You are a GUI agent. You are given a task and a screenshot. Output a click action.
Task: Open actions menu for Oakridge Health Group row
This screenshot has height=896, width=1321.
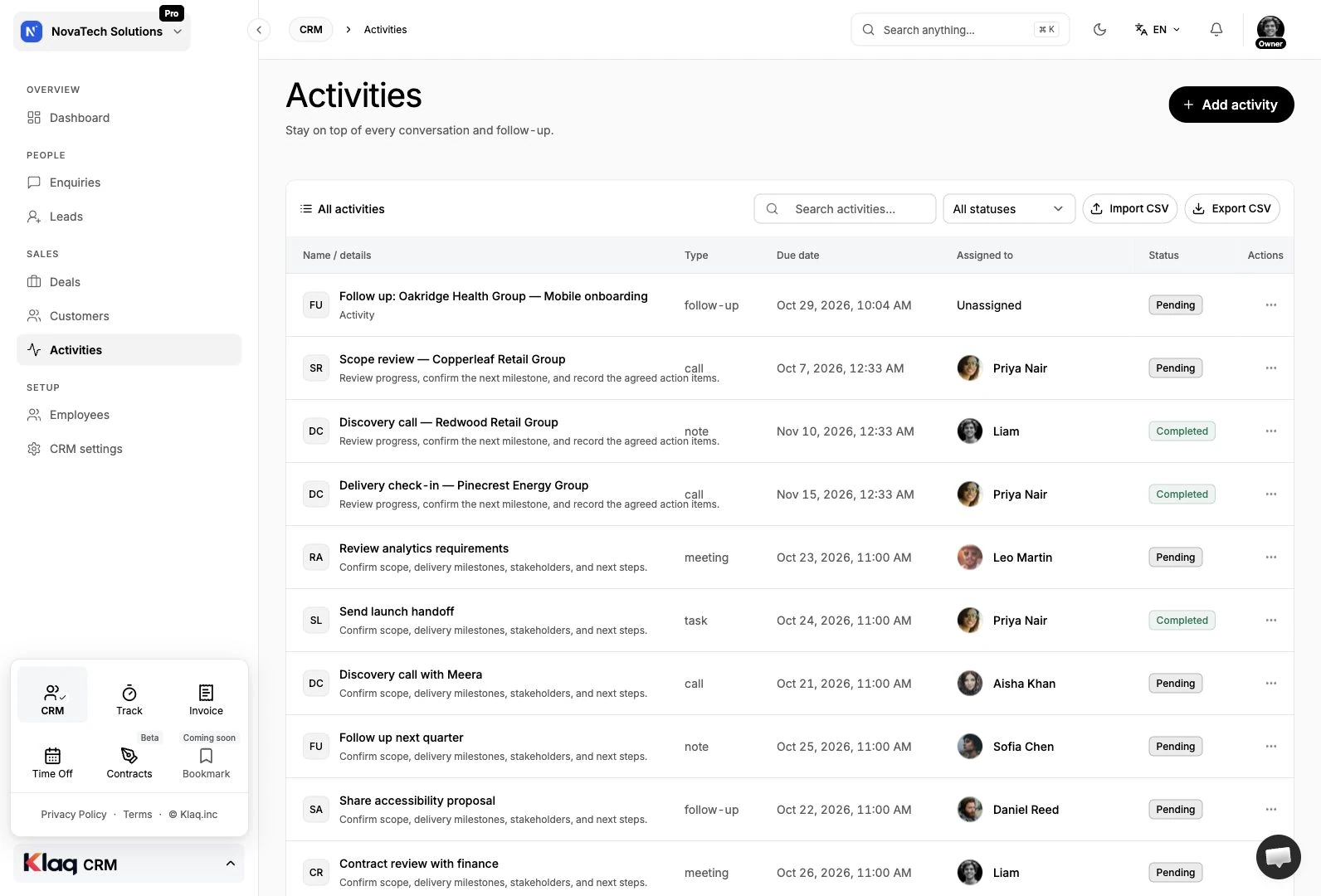click(1270, 305)
